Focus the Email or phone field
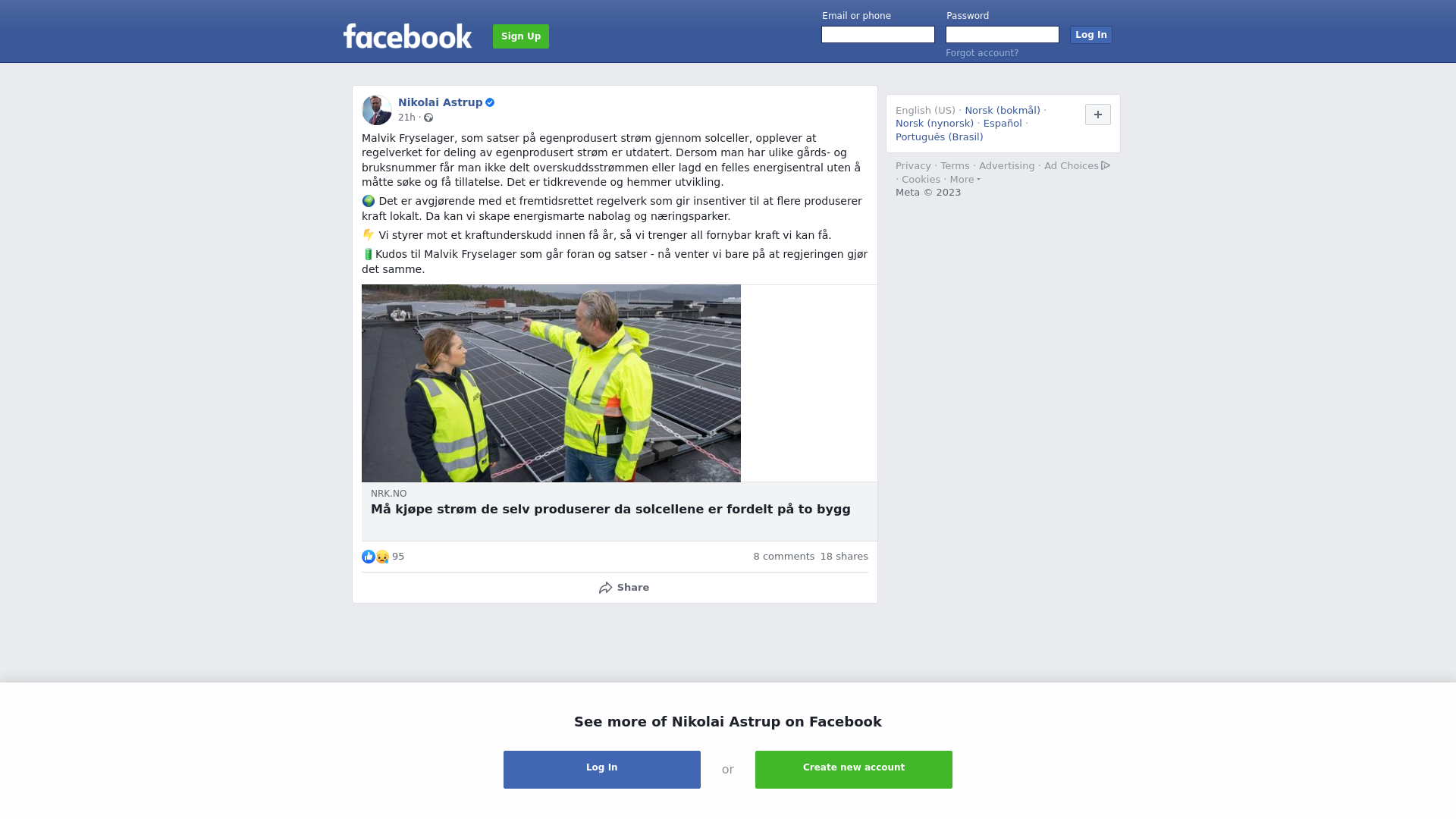Viewport: 1456px width, 819px height. [878, 35]
